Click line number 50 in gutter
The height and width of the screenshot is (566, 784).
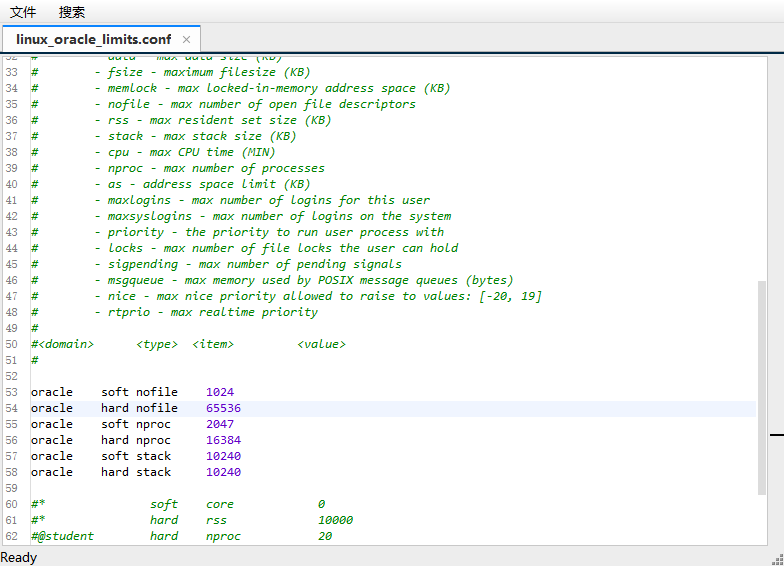tap(11, 344)
